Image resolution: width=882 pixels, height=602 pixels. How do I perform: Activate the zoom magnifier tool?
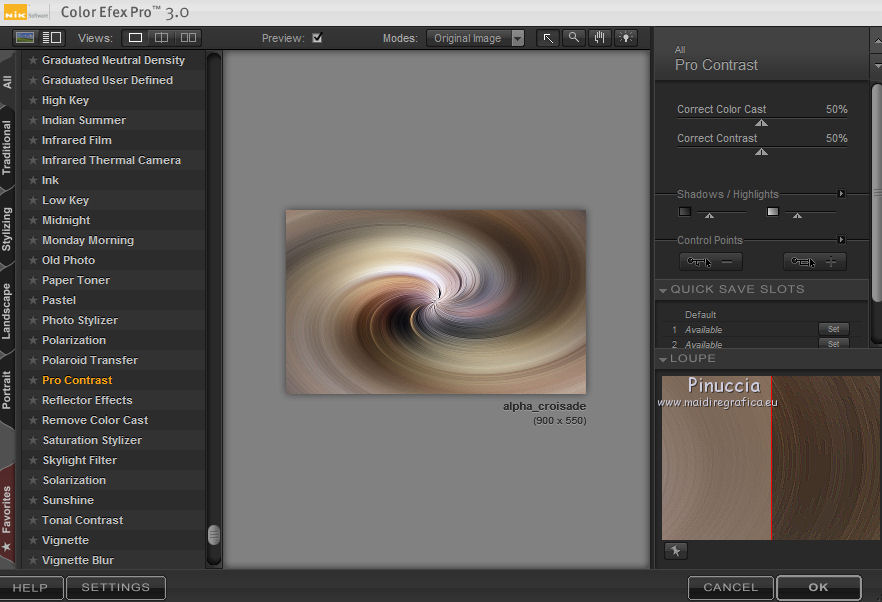click(x=574, y=38)
